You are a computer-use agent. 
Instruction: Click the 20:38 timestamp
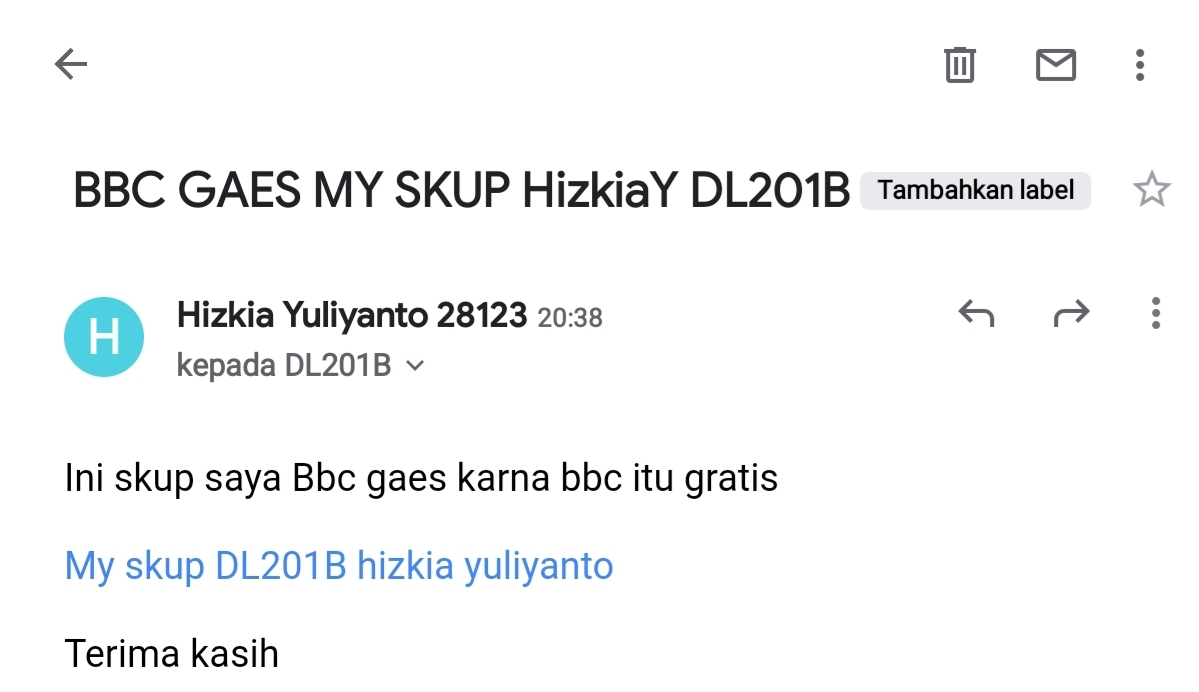click(570, 317)
